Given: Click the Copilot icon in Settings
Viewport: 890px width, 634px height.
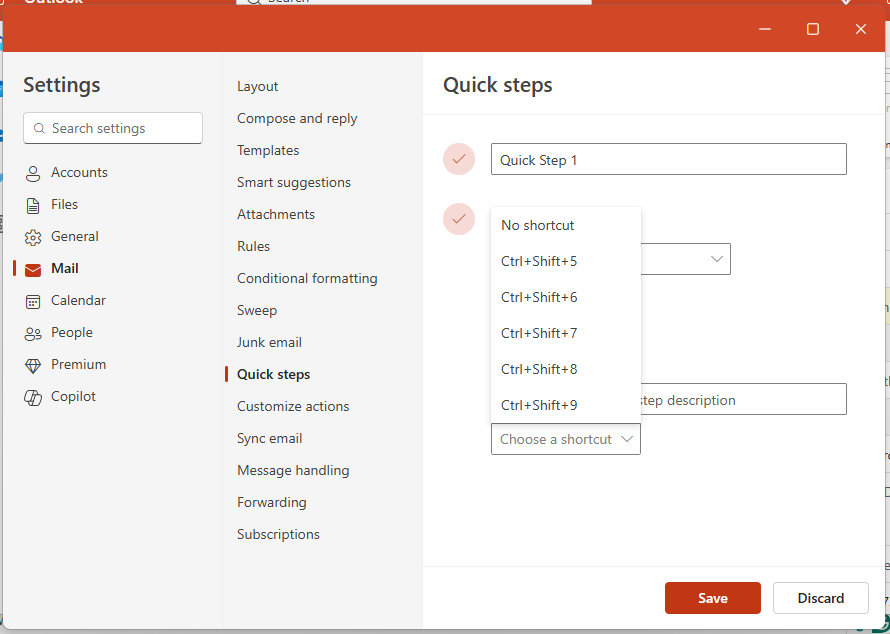Looking at the screenshot, I should (x=33, y=397).
